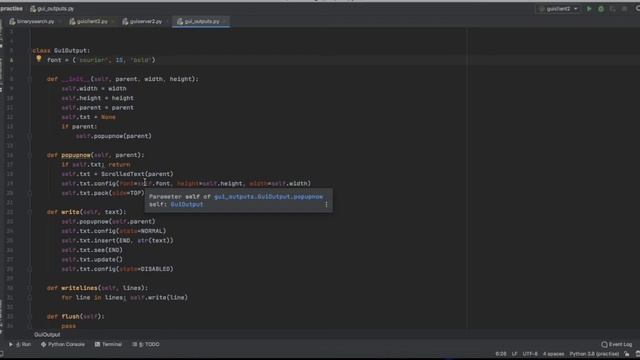Close the guiclient2.py tab
Viewport: 640px width, 360px height.
[x=113, y=21]
